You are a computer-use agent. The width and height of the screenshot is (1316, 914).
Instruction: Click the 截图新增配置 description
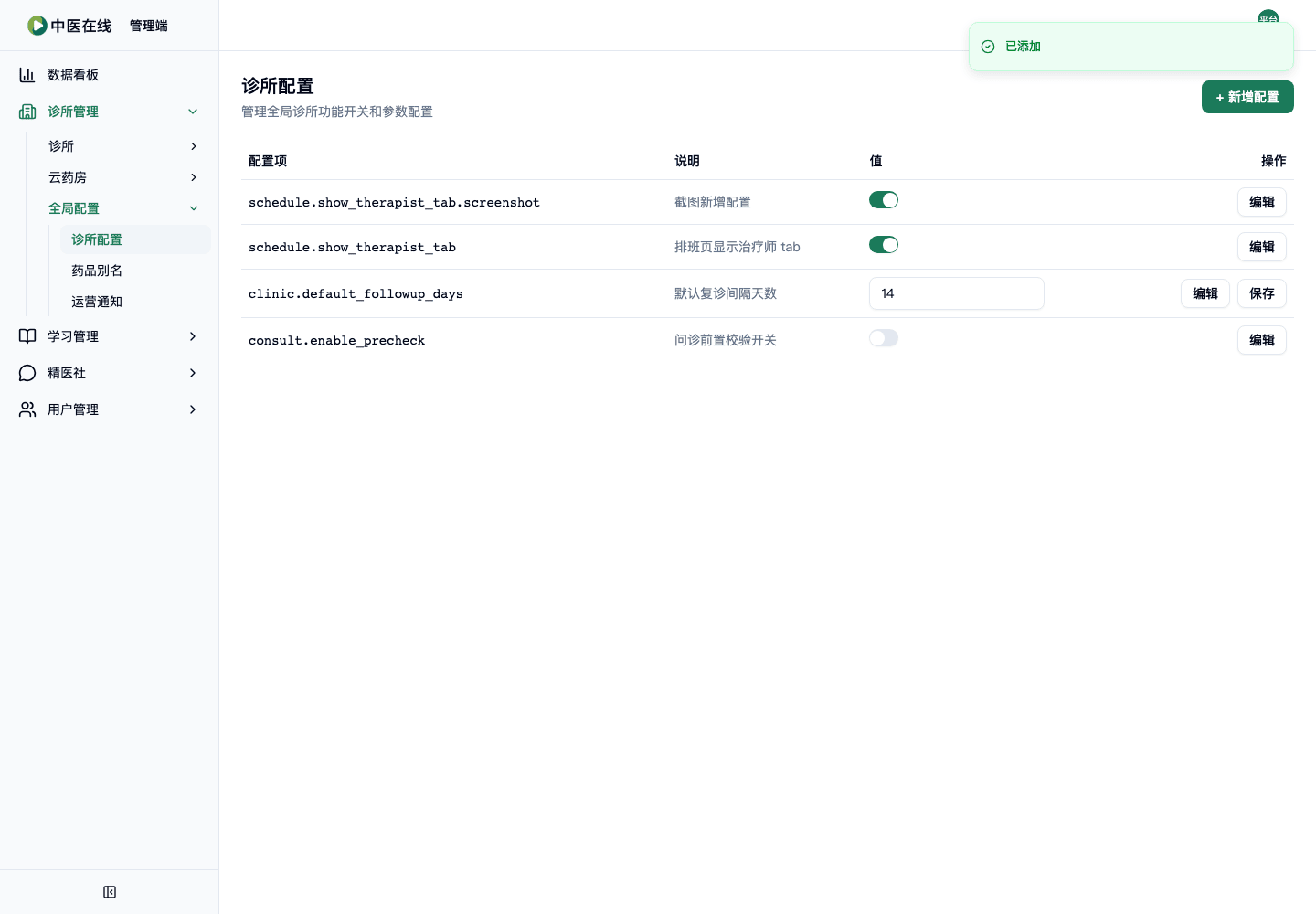[x=713, y=202]
